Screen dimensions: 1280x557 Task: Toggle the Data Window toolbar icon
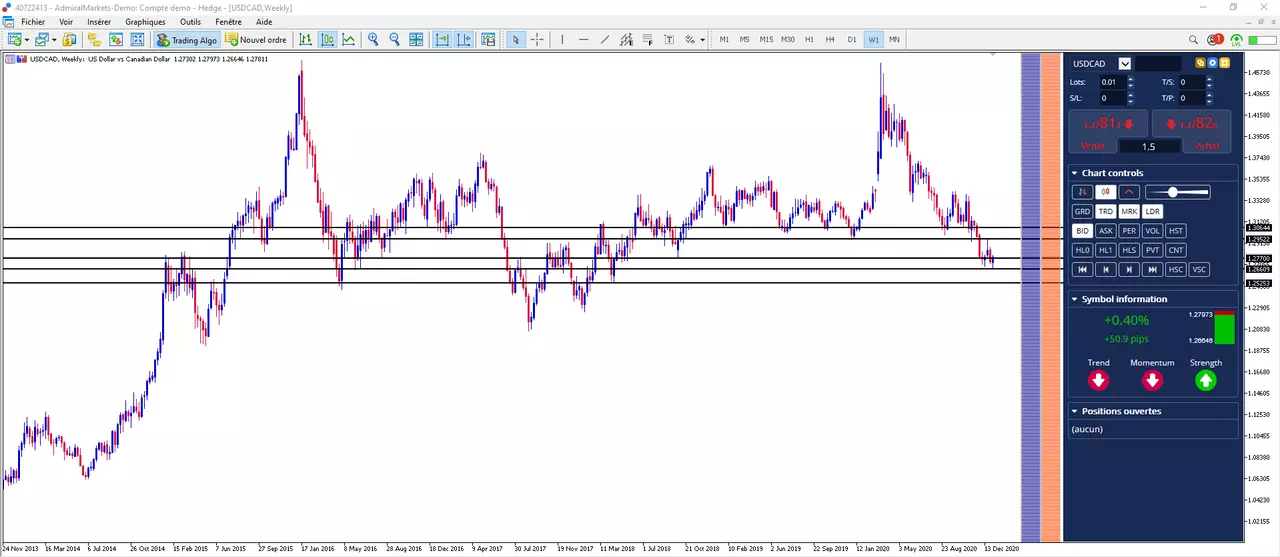tap(115, 40)
